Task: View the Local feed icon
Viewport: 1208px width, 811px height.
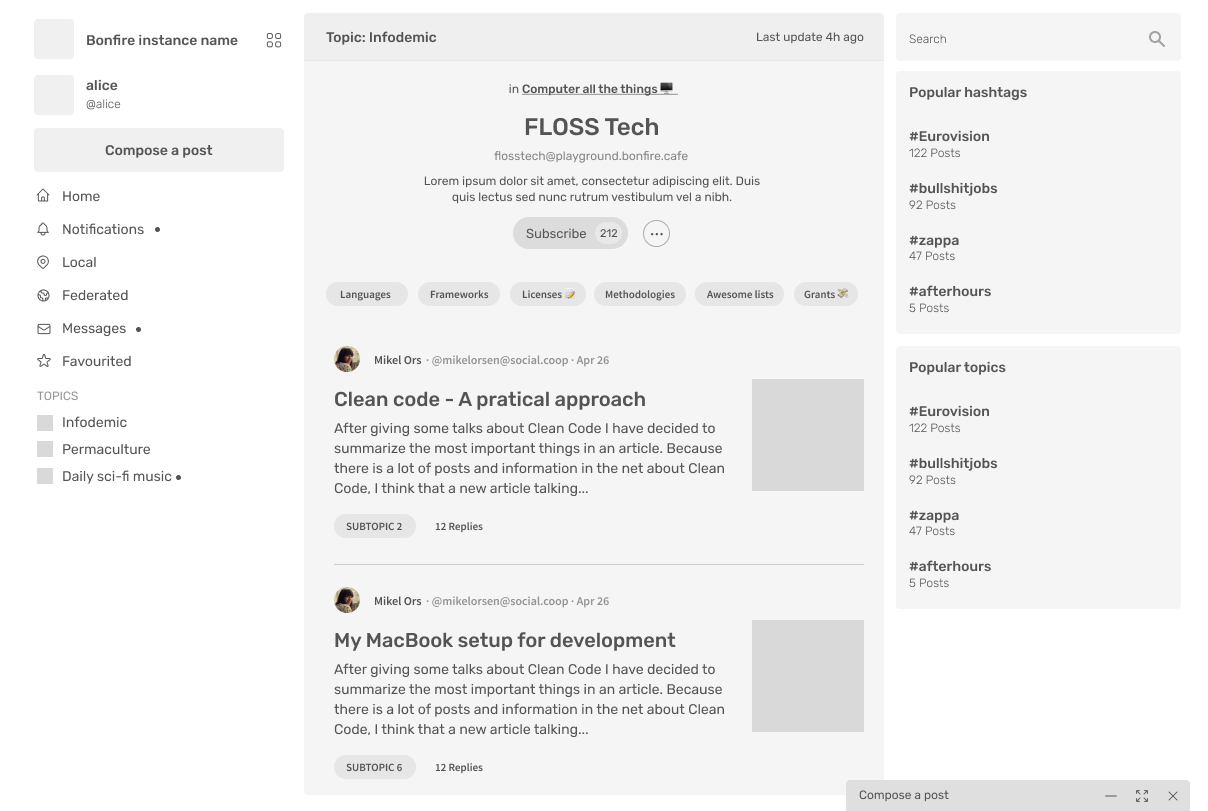Action: 45,262
